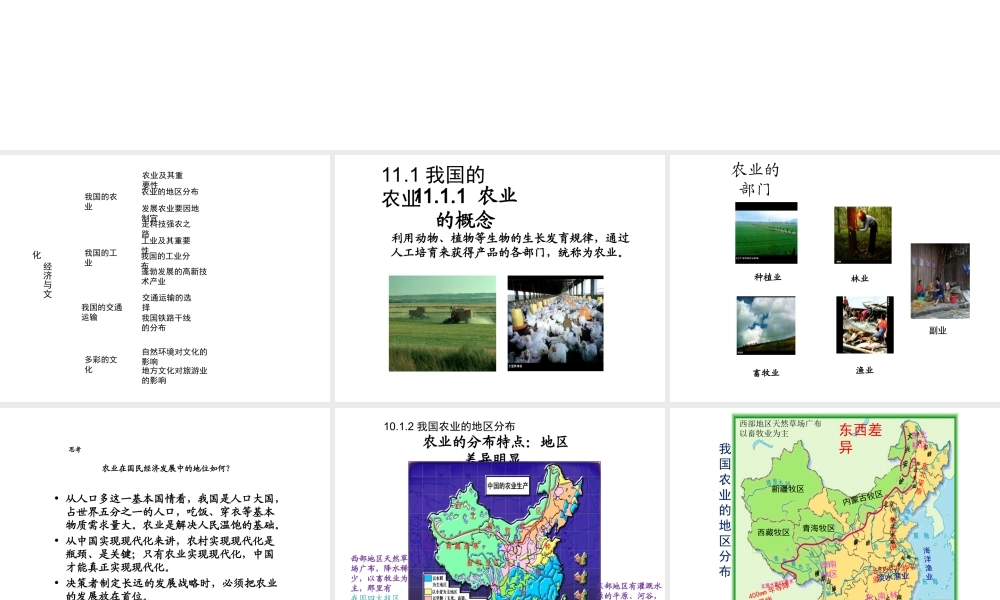Click the agriculture definition paragraph 利用动物、植物等生物
This screenshot has height=600, width=1000.
[510, 245]
